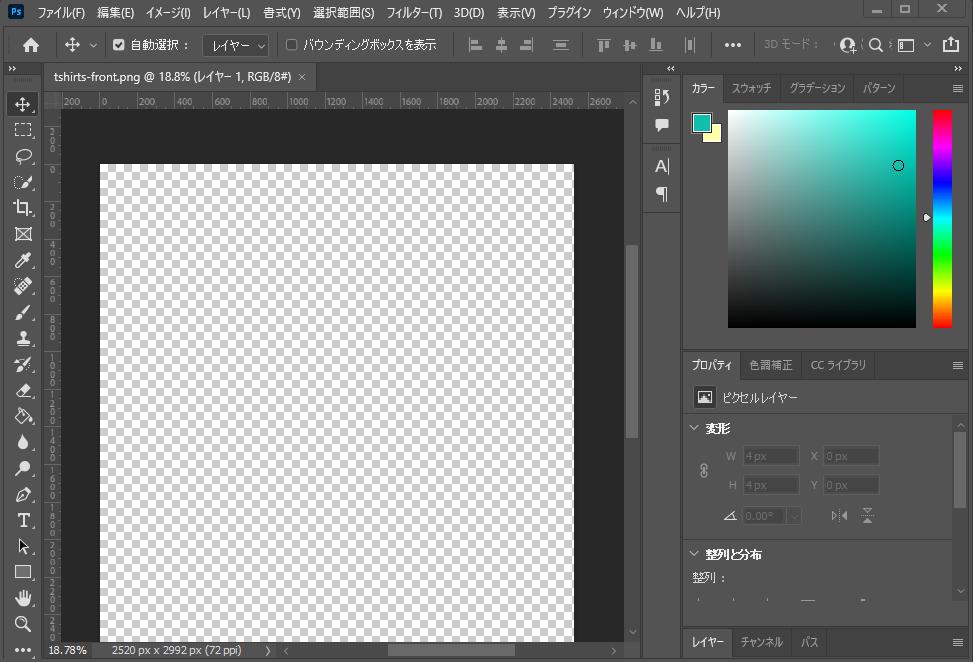The image size is (973, 662).
Task: Collapse the 整列と分布 section
Action: pos(695,554)
